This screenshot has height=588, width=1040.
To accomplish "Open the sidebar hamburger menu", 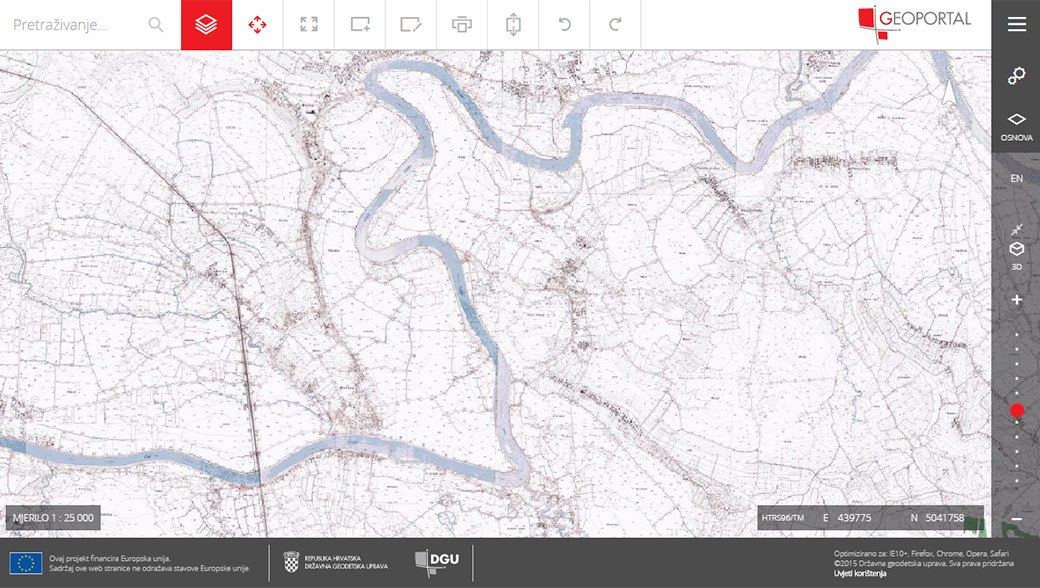I will [x=1016, y=25].
